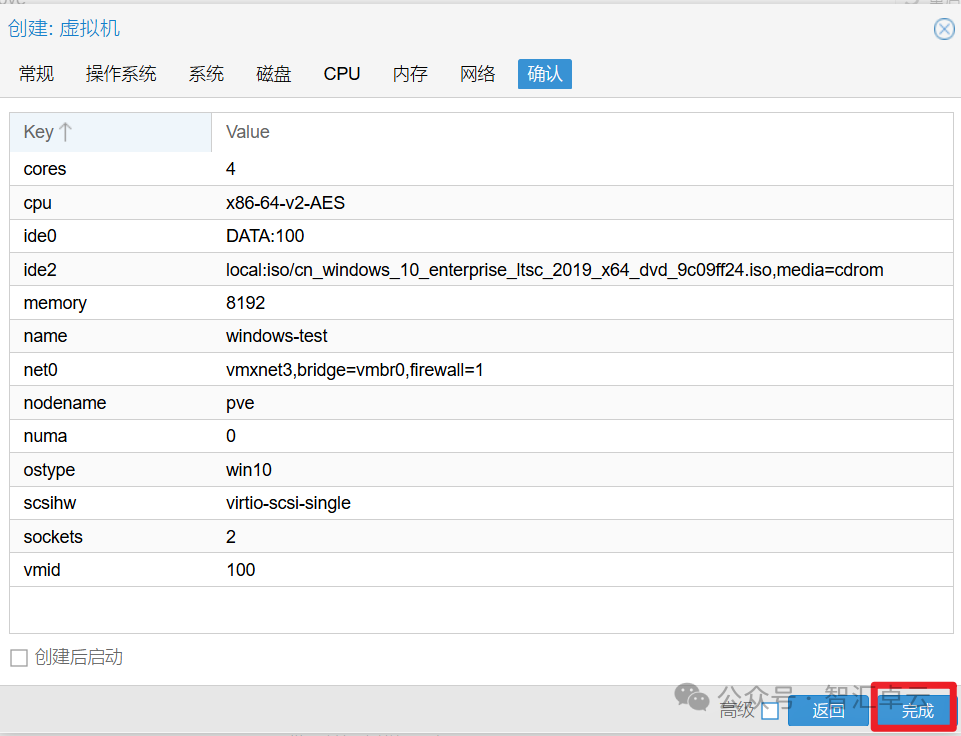Open the 操作系统 tab

121,74
